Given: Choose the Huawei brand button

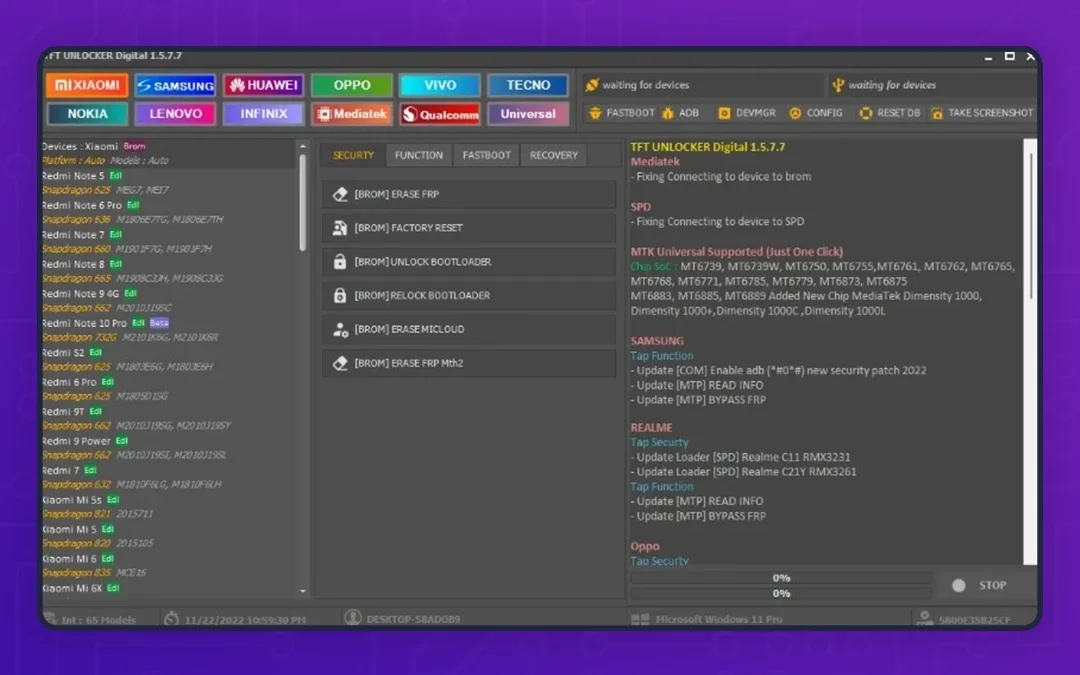Looking at the screenshot, I should [x=264, y=85].
